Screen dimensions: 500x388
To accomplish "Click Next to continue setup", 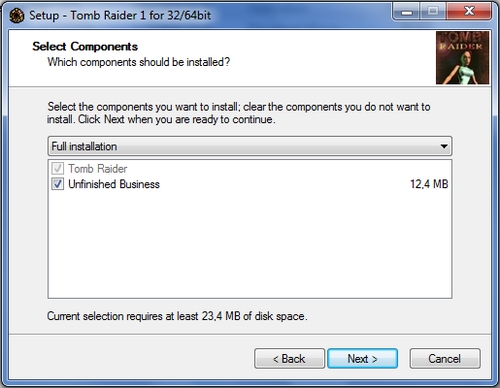I will tap(362, 359).
